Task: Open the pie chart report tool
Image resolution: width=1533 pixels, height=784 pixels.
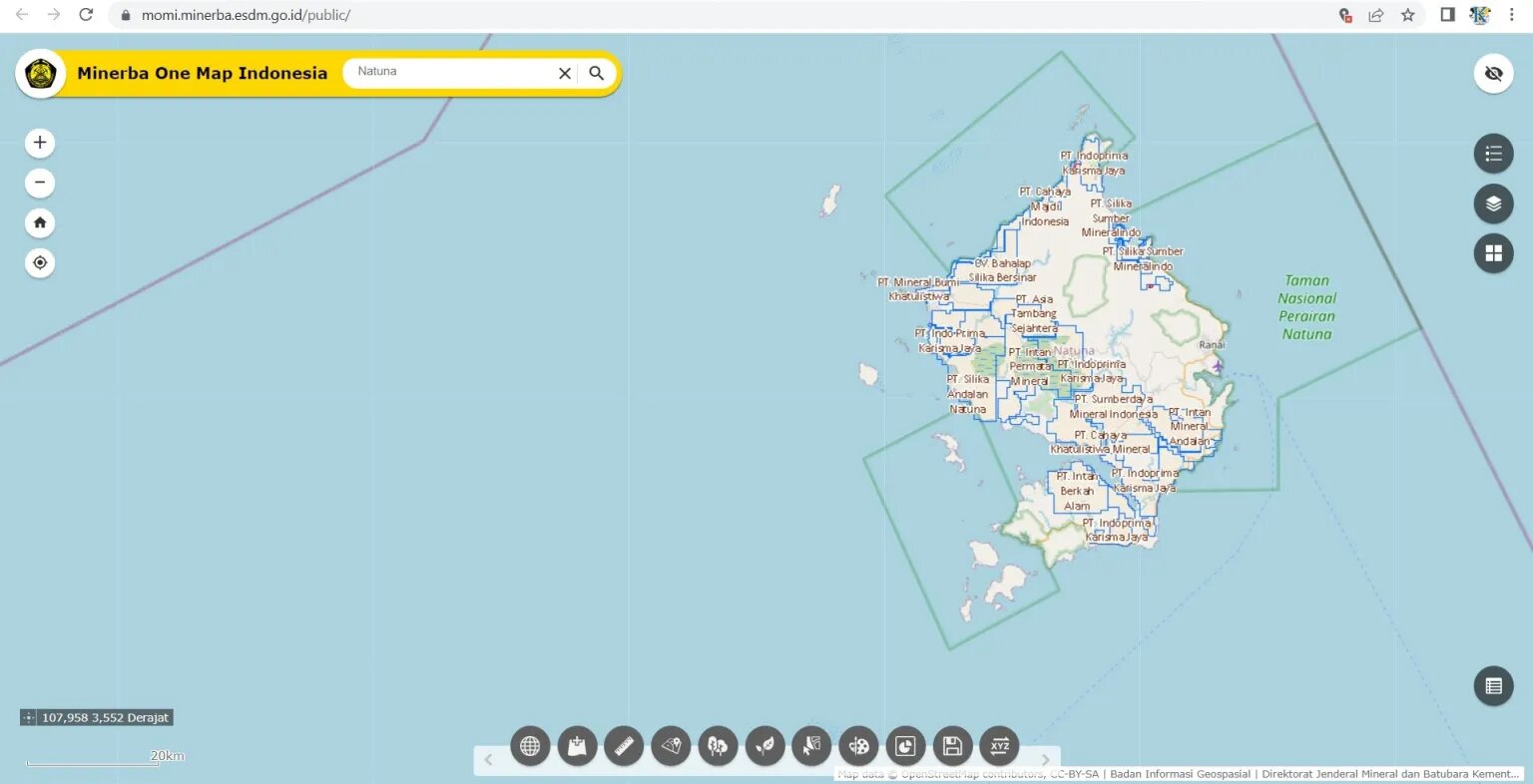Action: (905, 746)
